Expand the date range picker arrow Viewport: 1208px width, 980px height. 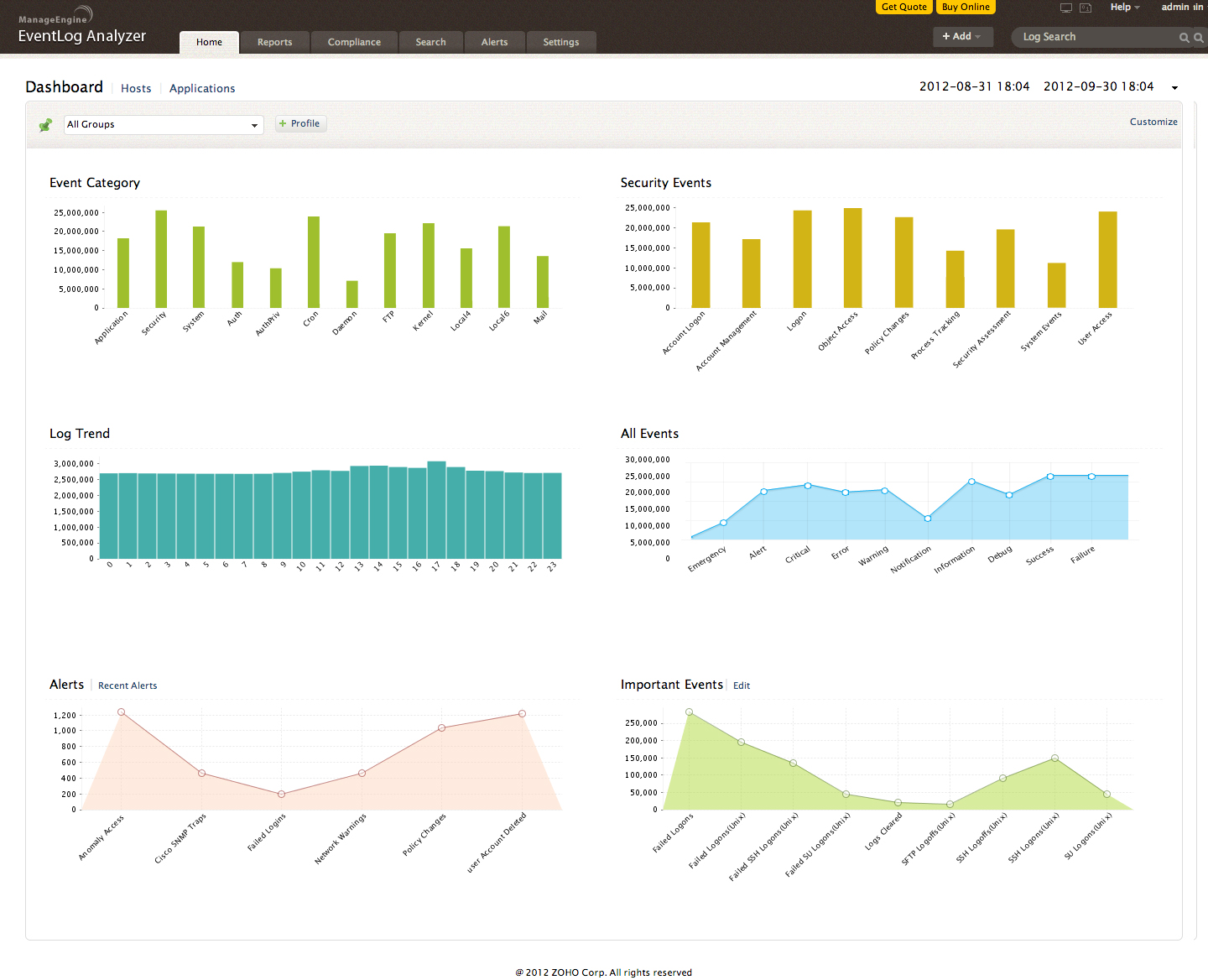(x=1174, y=88)
